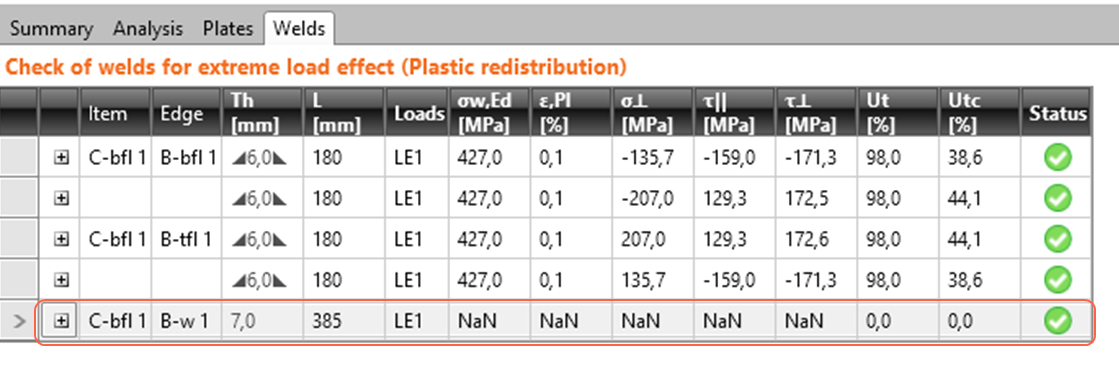Click the row selector arrow beside B-w 1 row

tap(20, 322)
